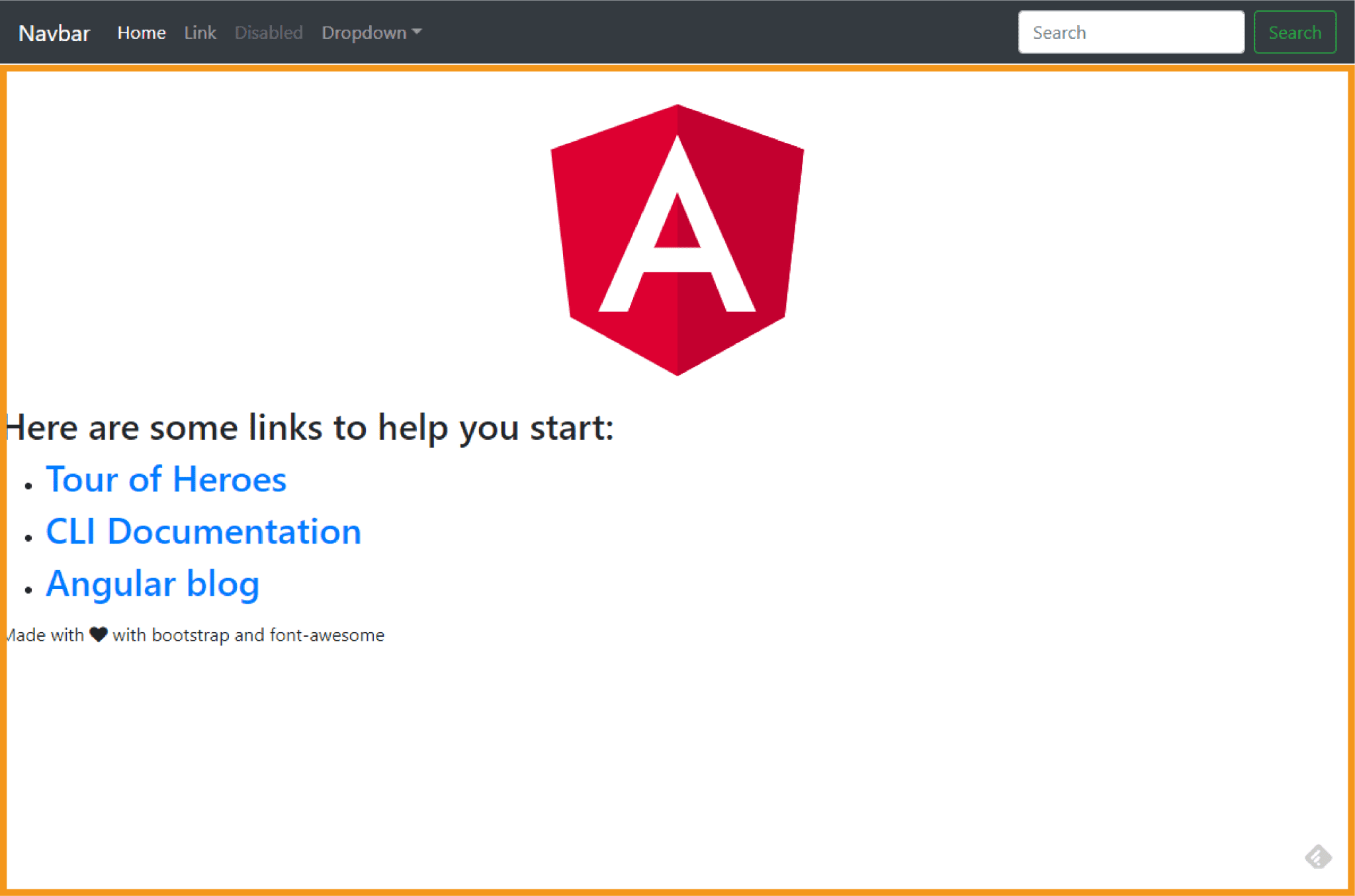Image resolution: width=1355 pixels, height=896 pixels.
Task: Click the bullet beside Tour of Heroes
Action: 27,485
